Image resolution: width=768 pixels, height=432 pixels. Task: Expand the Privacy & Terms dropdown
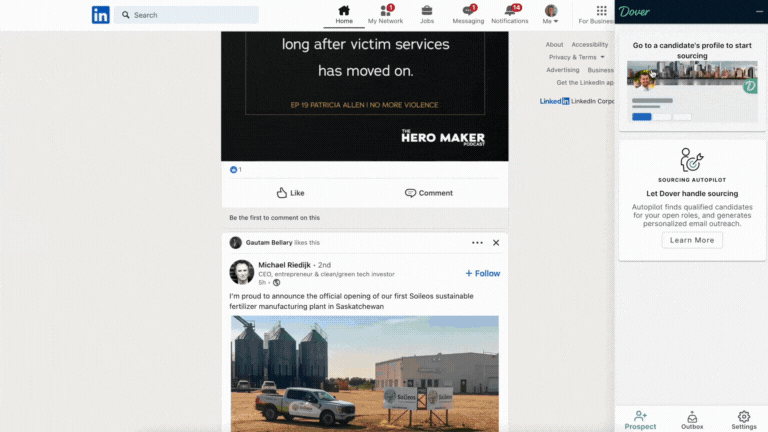577,57
